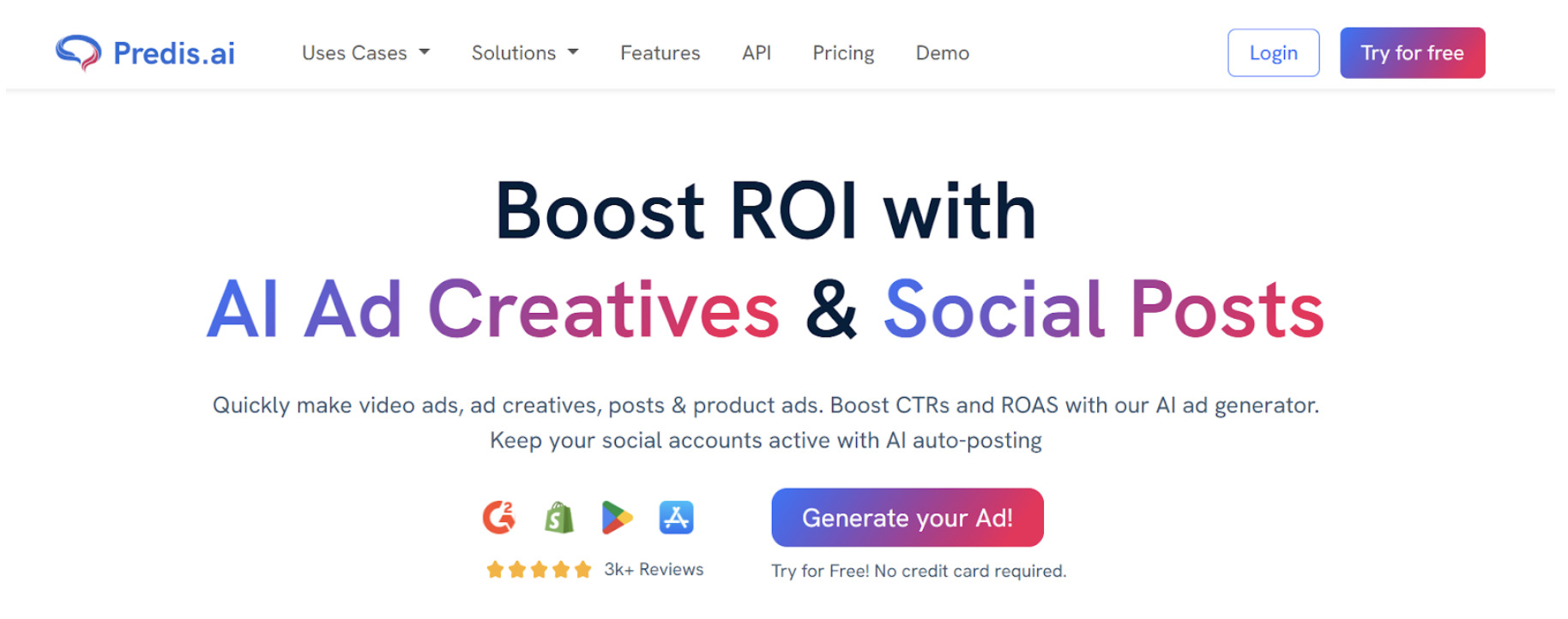Expand the Solutions dropdown arrow
The width and height of the screenshot is (1568, 619).
[573, 52]
